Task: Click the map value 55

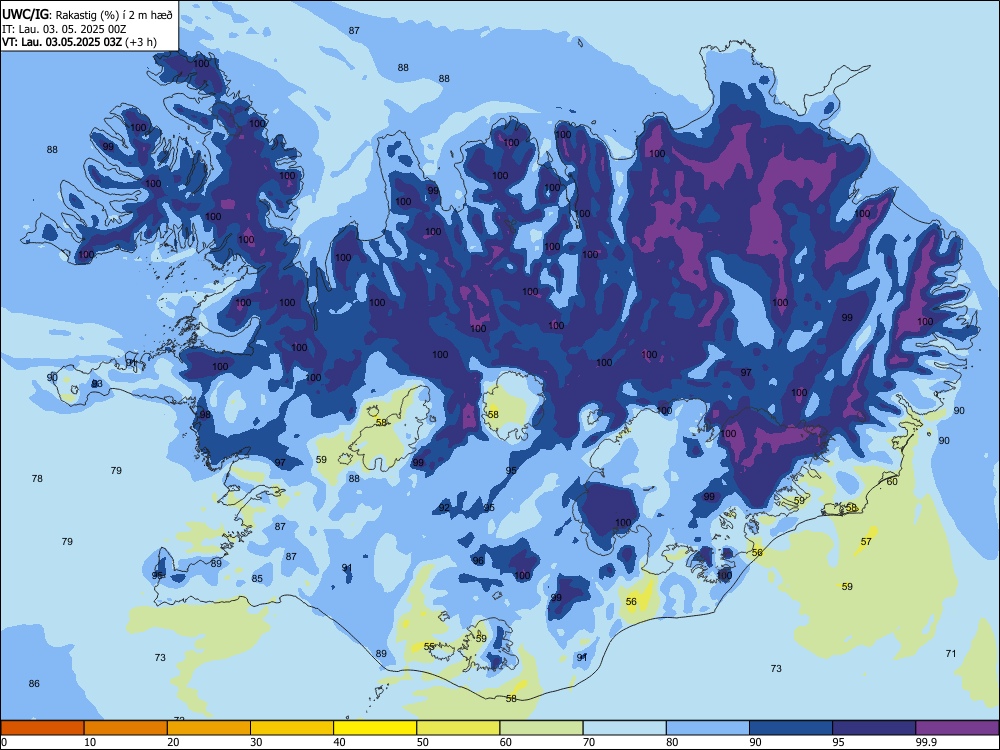Action: tap(429, 647)
